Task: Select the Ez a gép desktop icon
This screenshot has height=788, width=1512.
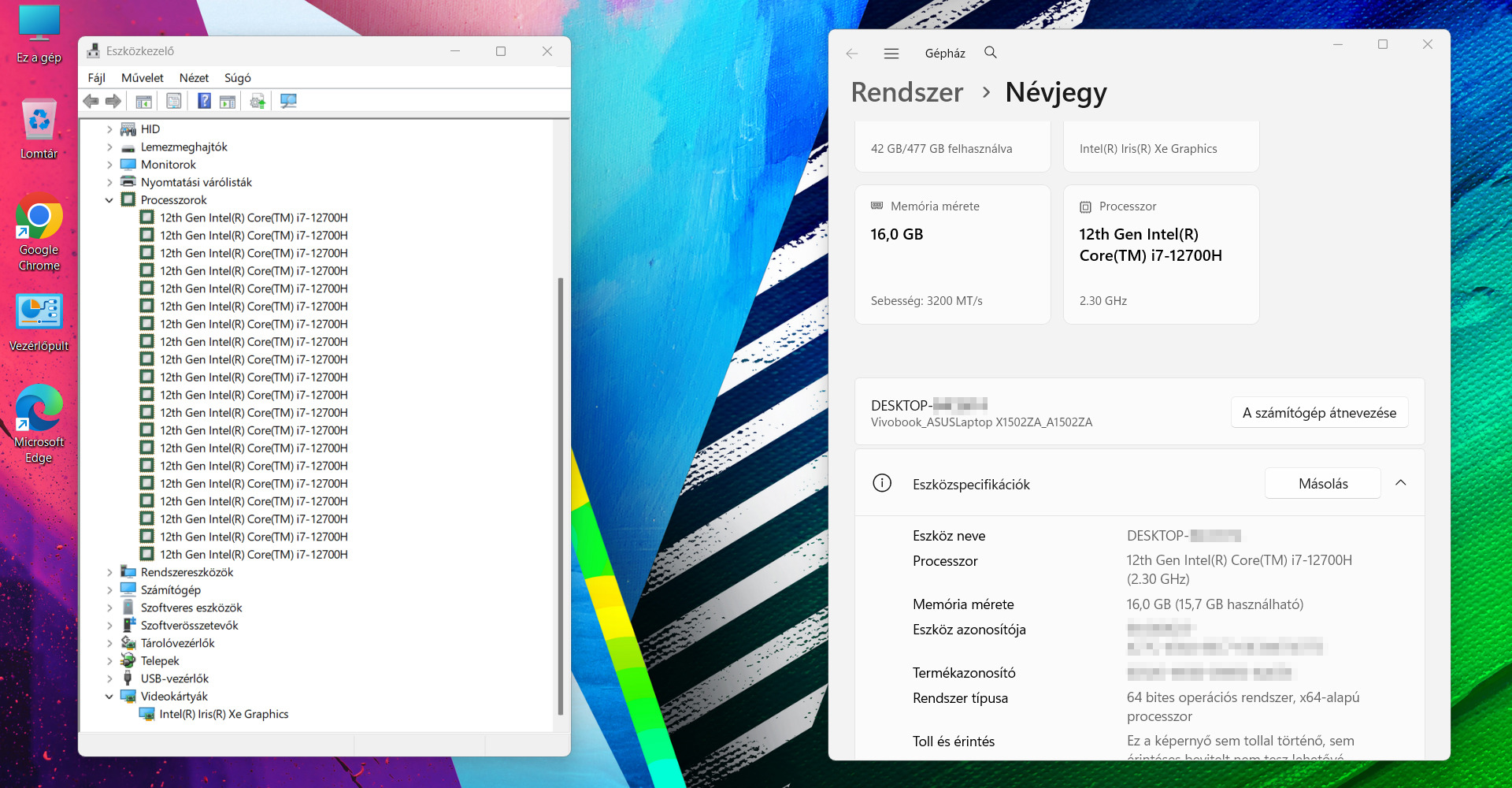Action: click(x=39, y=35)
